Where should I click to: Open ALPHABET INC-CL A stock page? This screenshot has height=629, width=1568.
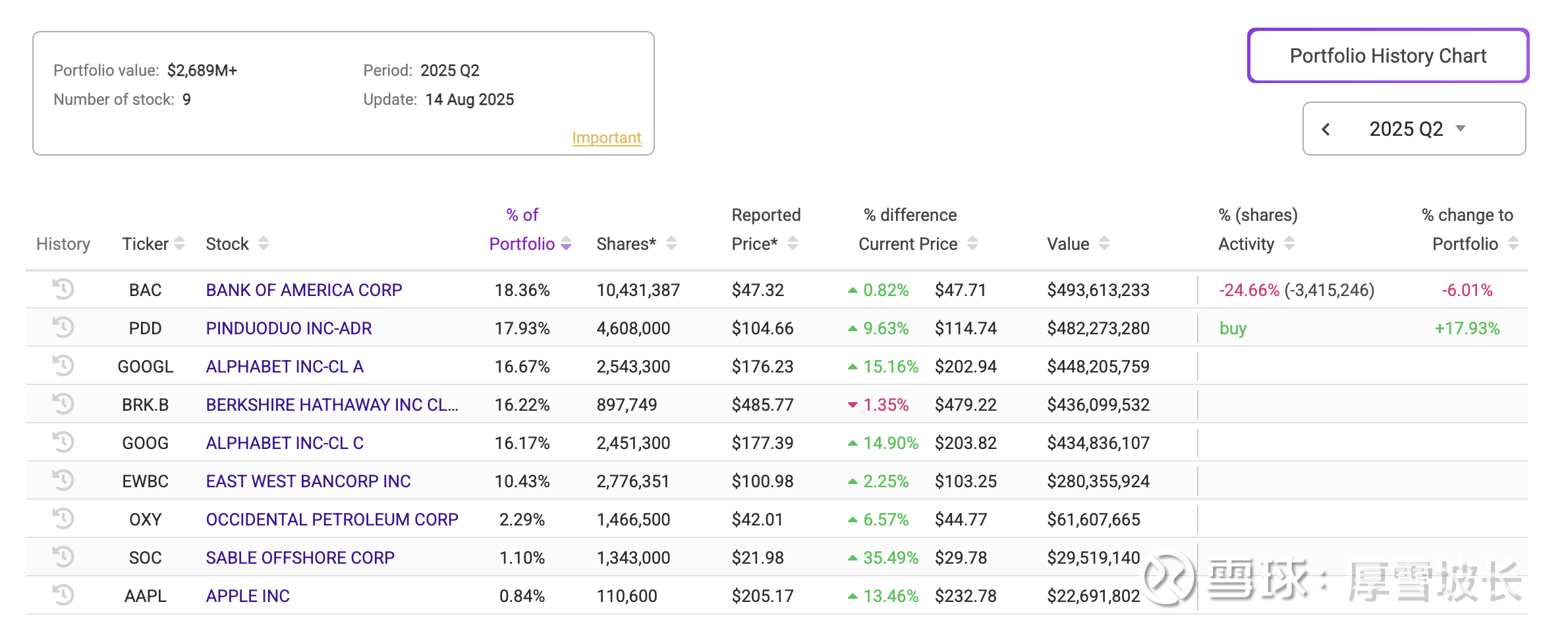click(285, 367)
